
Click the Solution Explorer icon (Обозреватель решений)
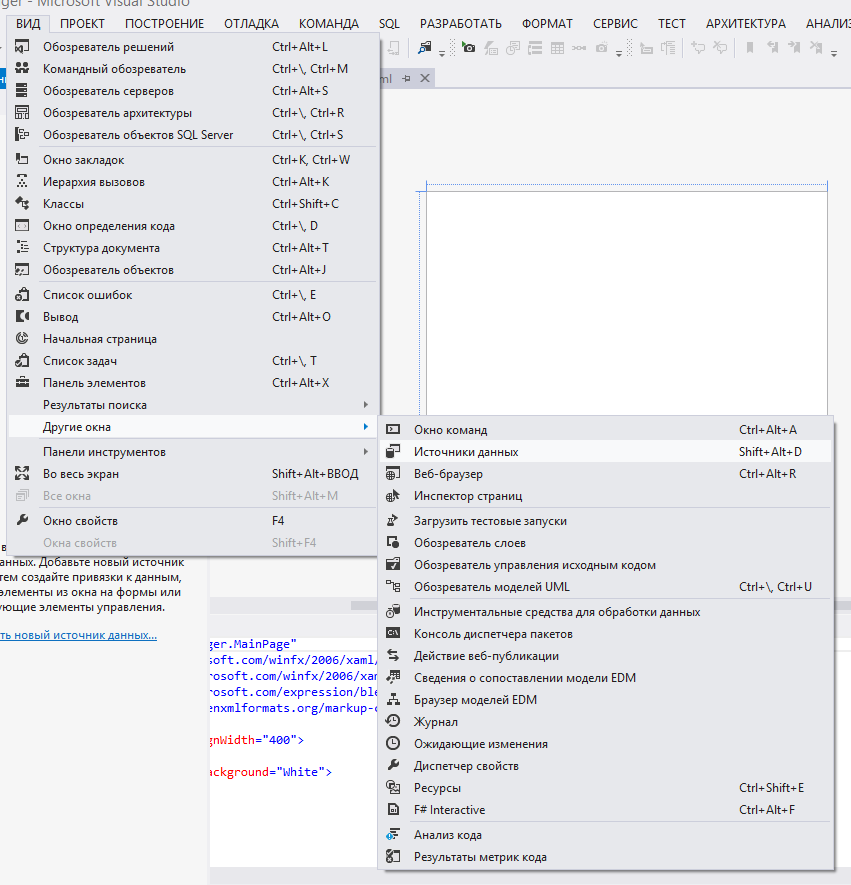(x=22, y=47)
